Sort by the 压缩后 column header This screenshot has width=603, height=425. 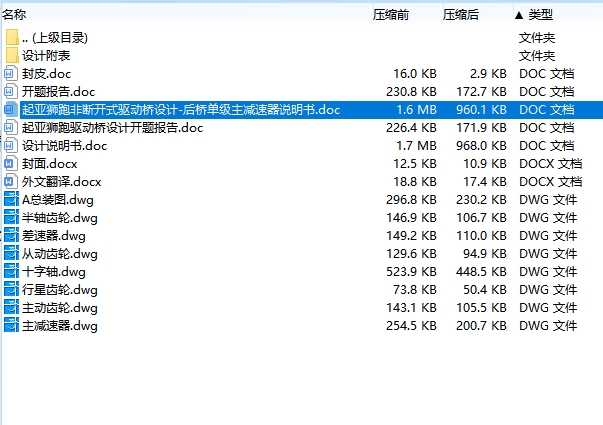click(x=461, y=15)
